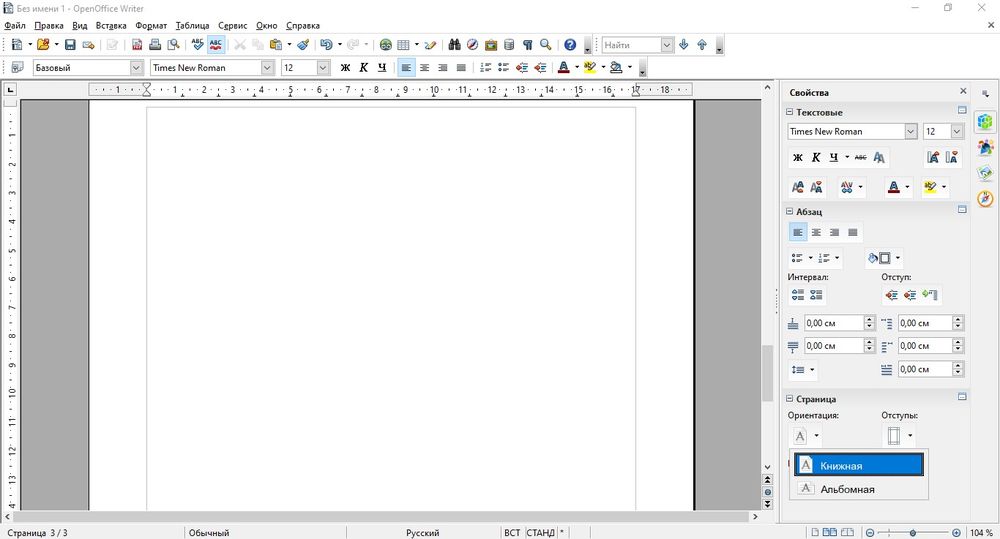Image resolution: width=1000 pixels, height=539 pixels.
Task: Open the Navigator compass in toolbar
Action: (473, 45)
